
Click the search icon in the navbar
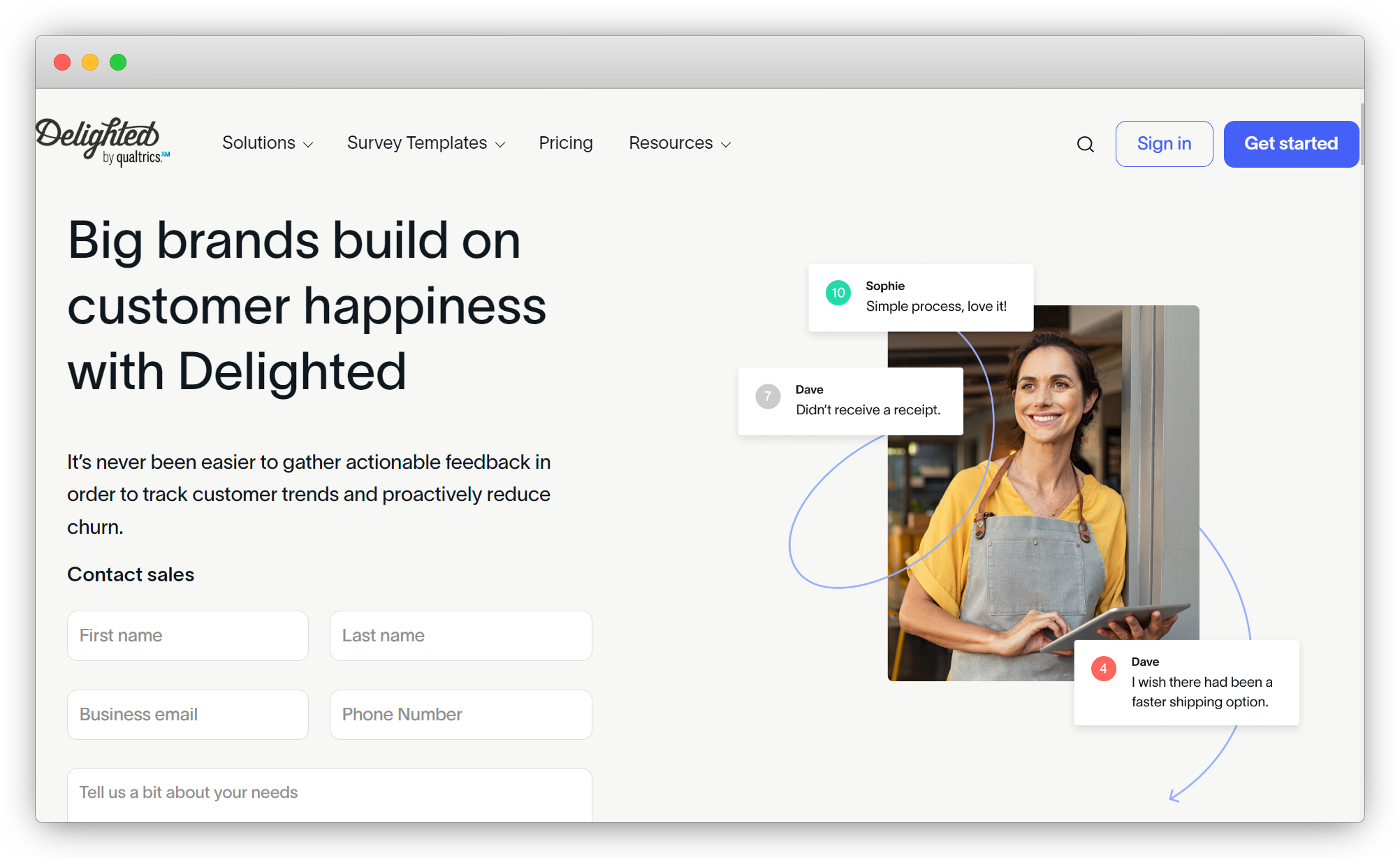(1085, 144)
